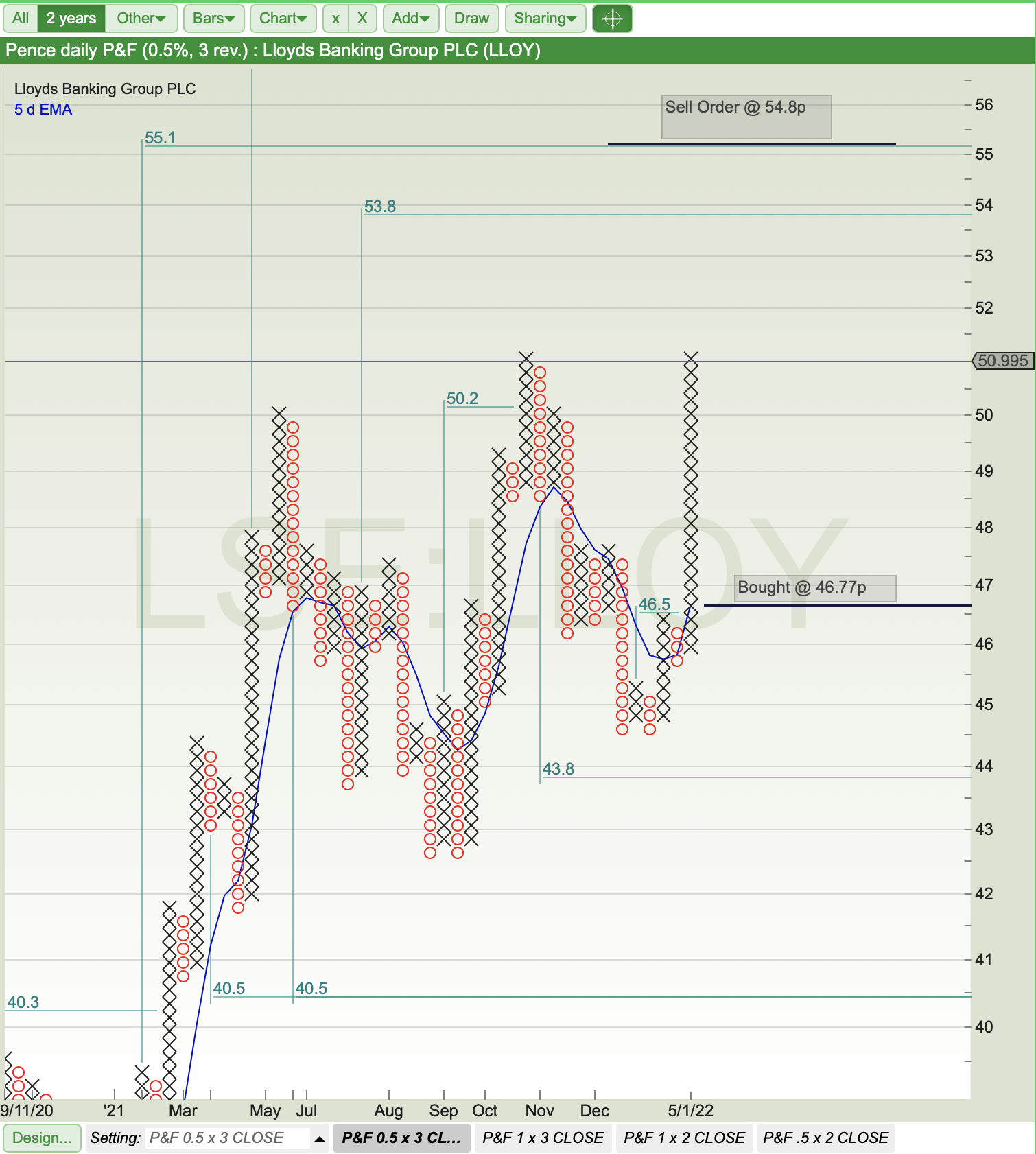The image size is (1036, 1154).
Task: Click the small x zoom-out button
Action: (x=335, y=19)
